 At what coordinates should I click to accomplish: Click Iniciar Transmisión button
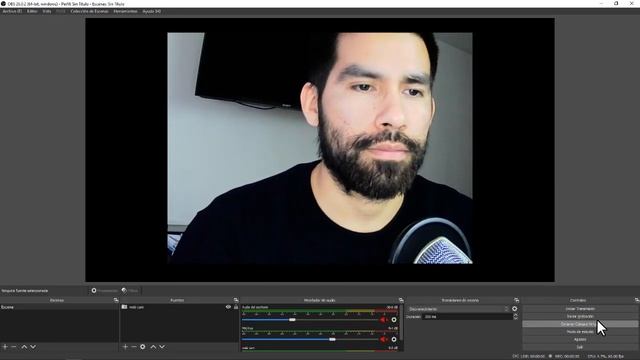(x=580, y=309)
